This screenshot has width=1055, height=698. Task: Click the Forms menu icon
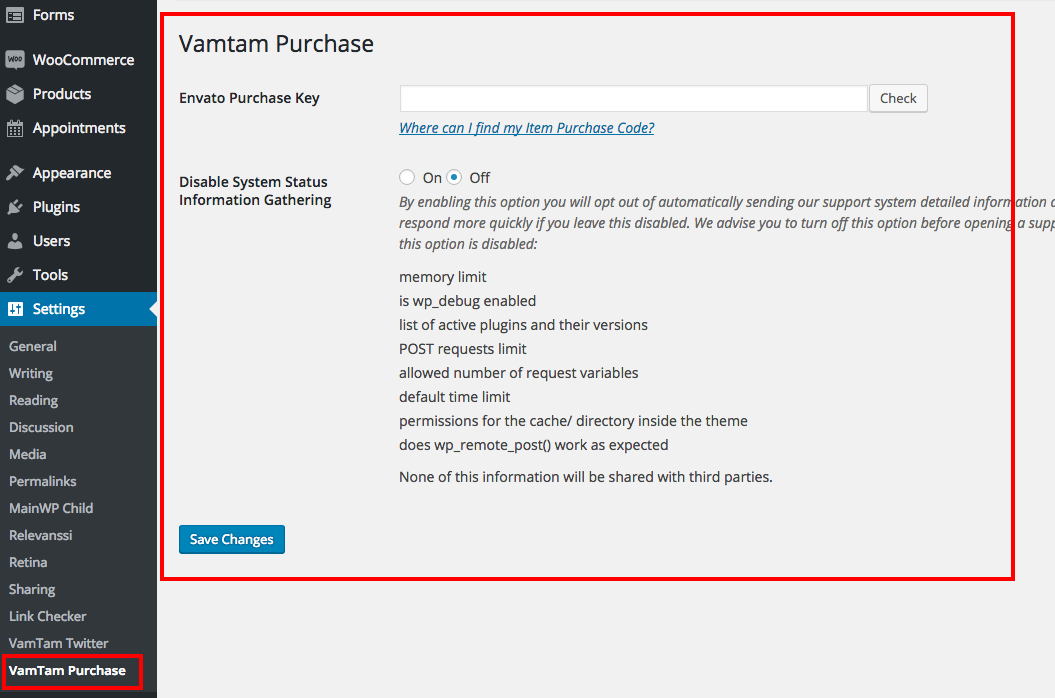click(x=15, y=15)
